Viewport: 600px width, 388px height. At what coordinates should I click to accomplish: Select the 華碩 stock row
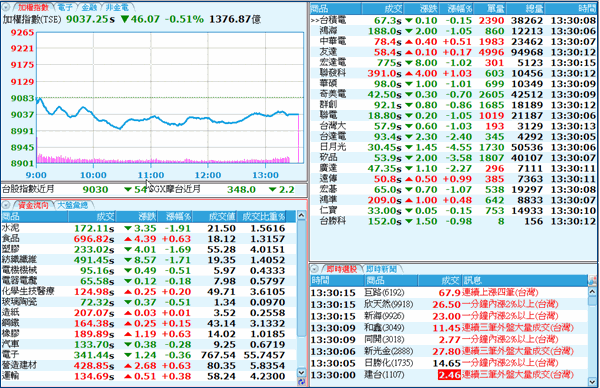point(453,84)
